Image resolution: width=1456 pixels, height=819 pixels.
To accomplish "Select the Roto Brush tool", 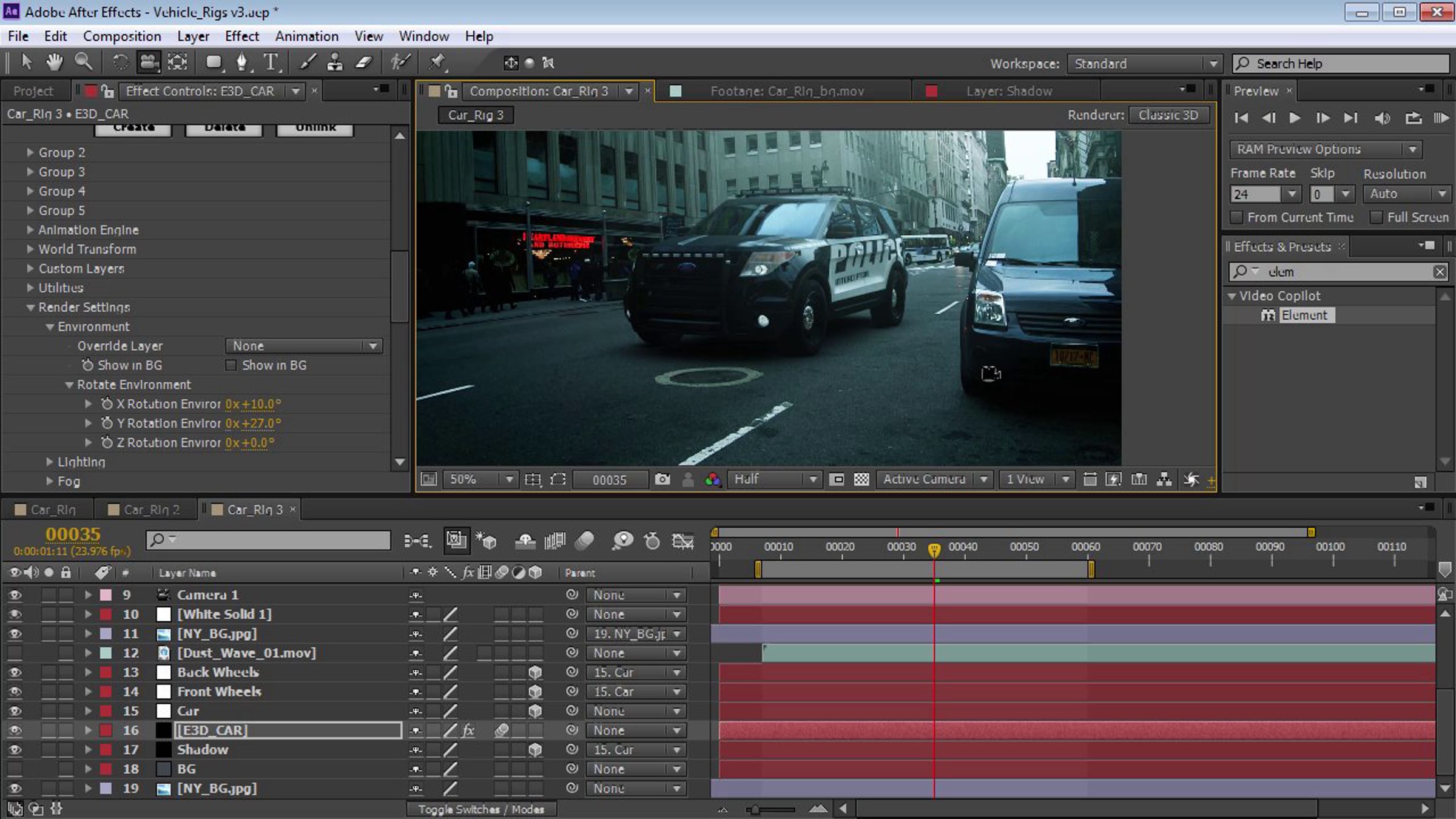I will (400, 62).
